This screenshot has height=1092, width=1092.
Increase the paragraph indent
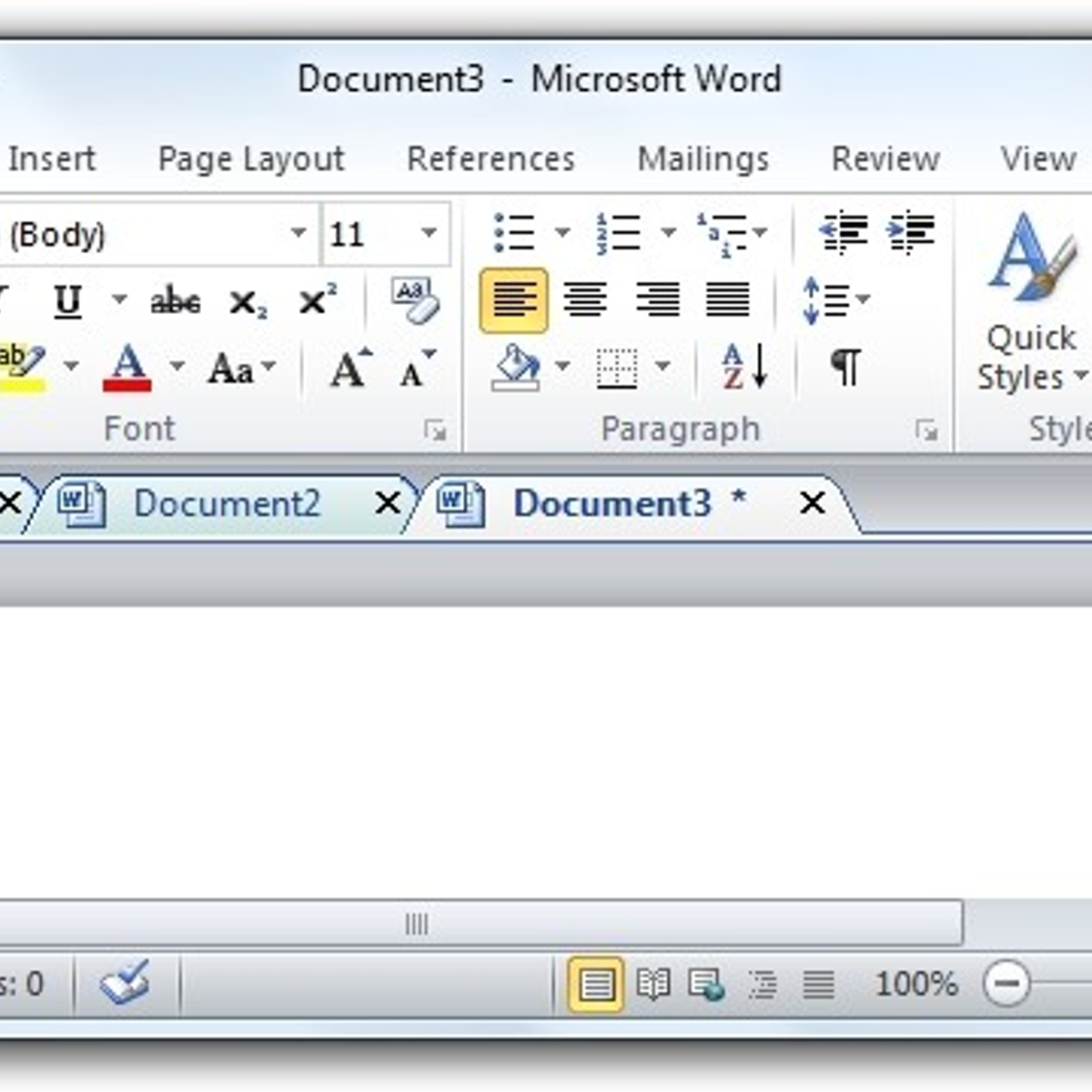(x=911, y=233)
